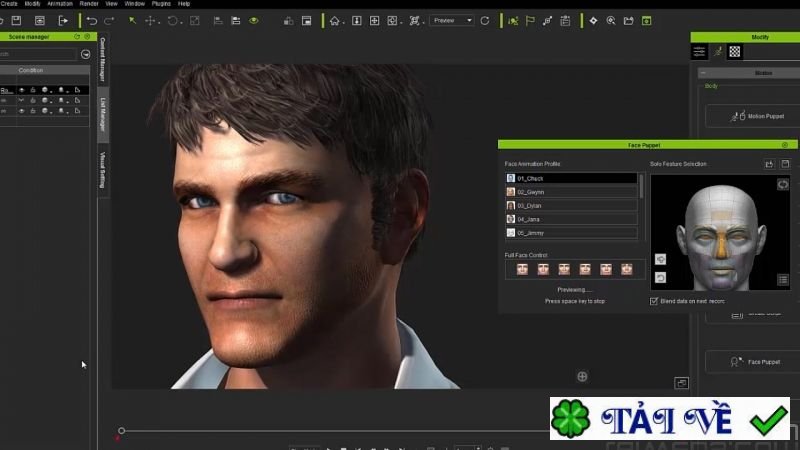800x450 pixels.
Task: Click the cycle arrows icon on head preview
Action: pyautogui.click(x=783, y=184)
